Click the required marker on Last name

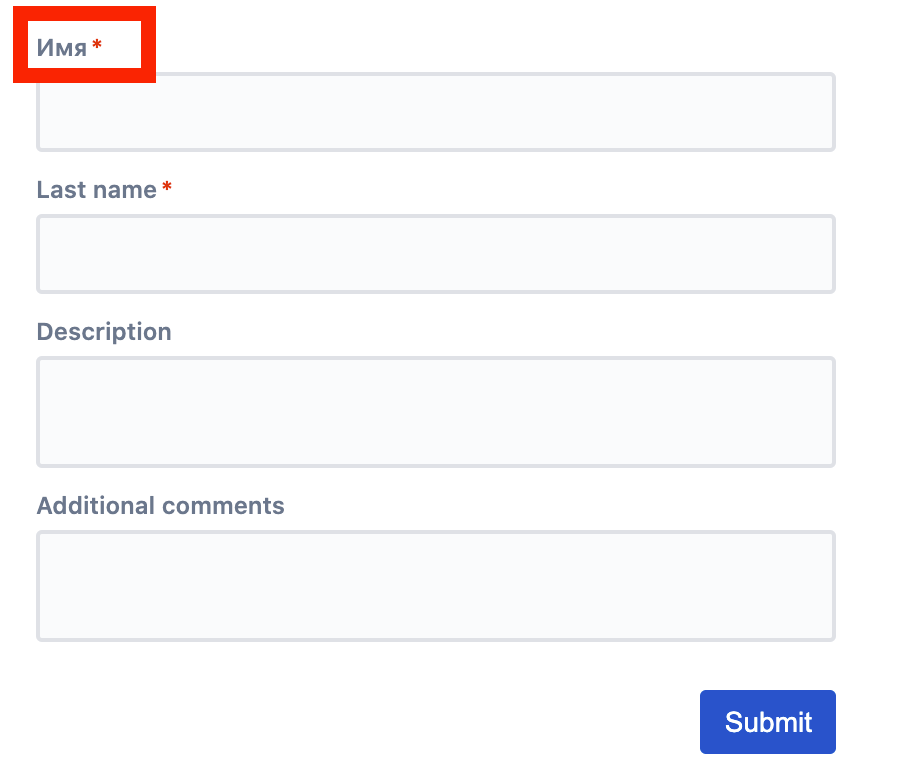tap(167, 186)
